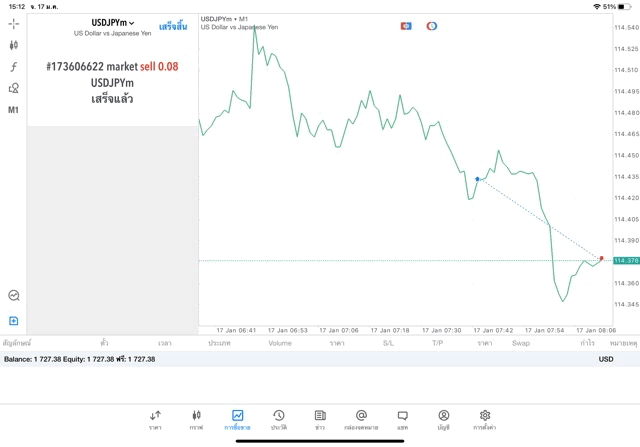
Task: Tap the 114.376 current price label
Action: pos(626,261)
